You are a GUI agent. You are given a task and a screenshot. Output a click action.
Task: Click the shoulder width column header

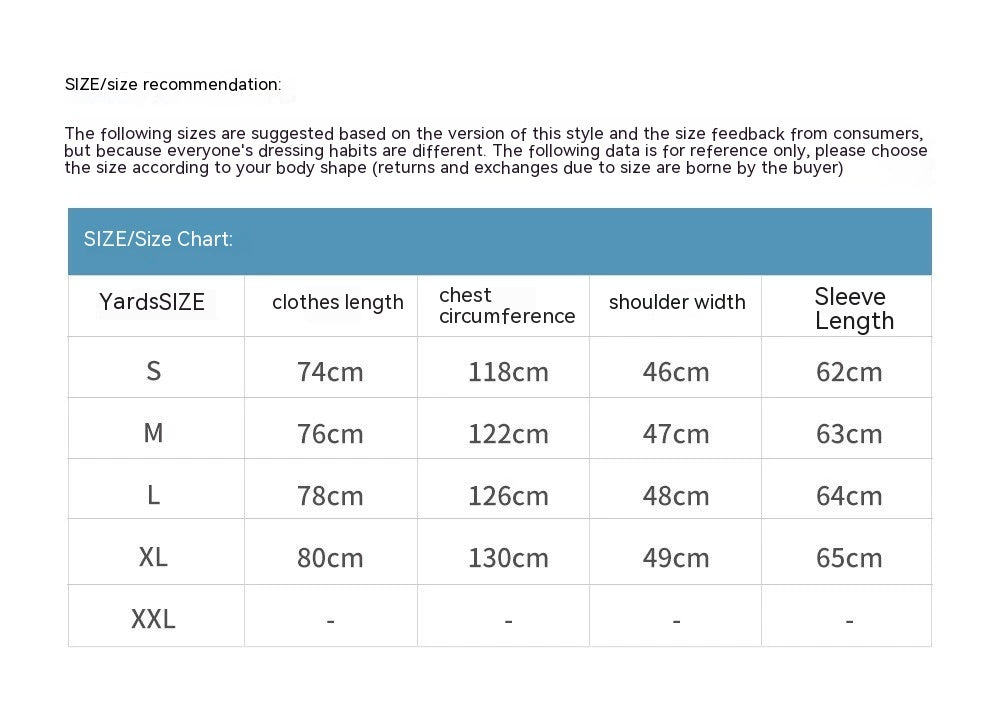[x=677, y=302]
